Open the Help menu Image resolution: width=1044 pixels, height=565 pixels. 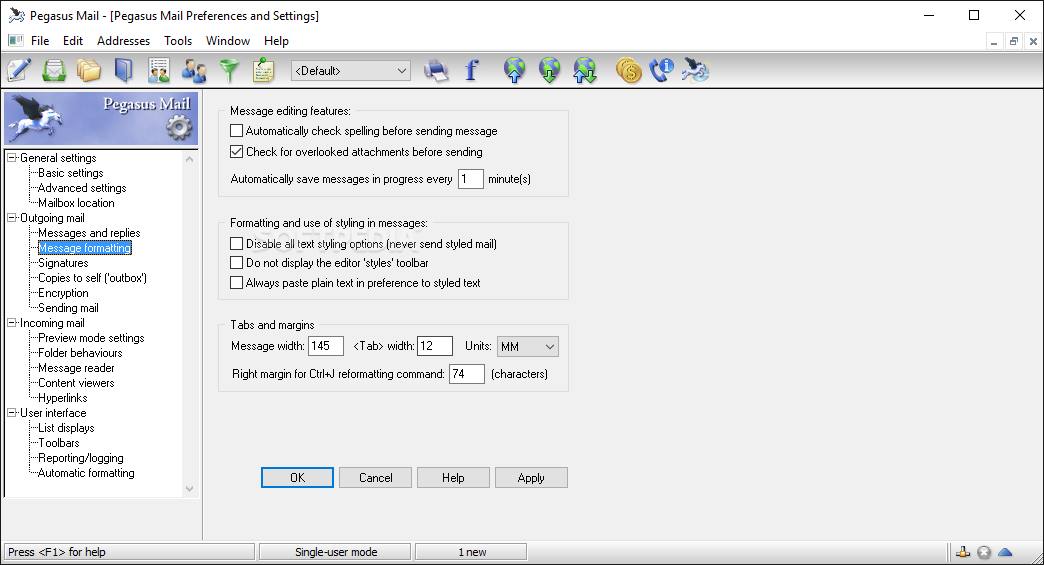(x=276, y=41)
